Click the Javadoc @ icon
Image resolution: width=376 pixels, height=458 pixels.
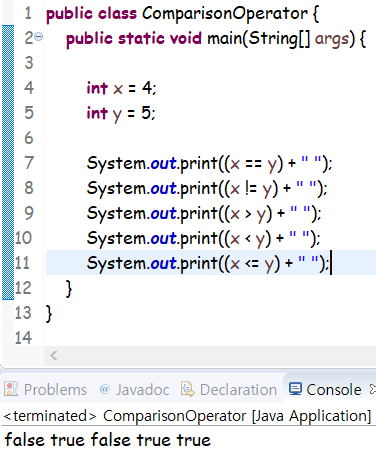(x=105, y=389)
